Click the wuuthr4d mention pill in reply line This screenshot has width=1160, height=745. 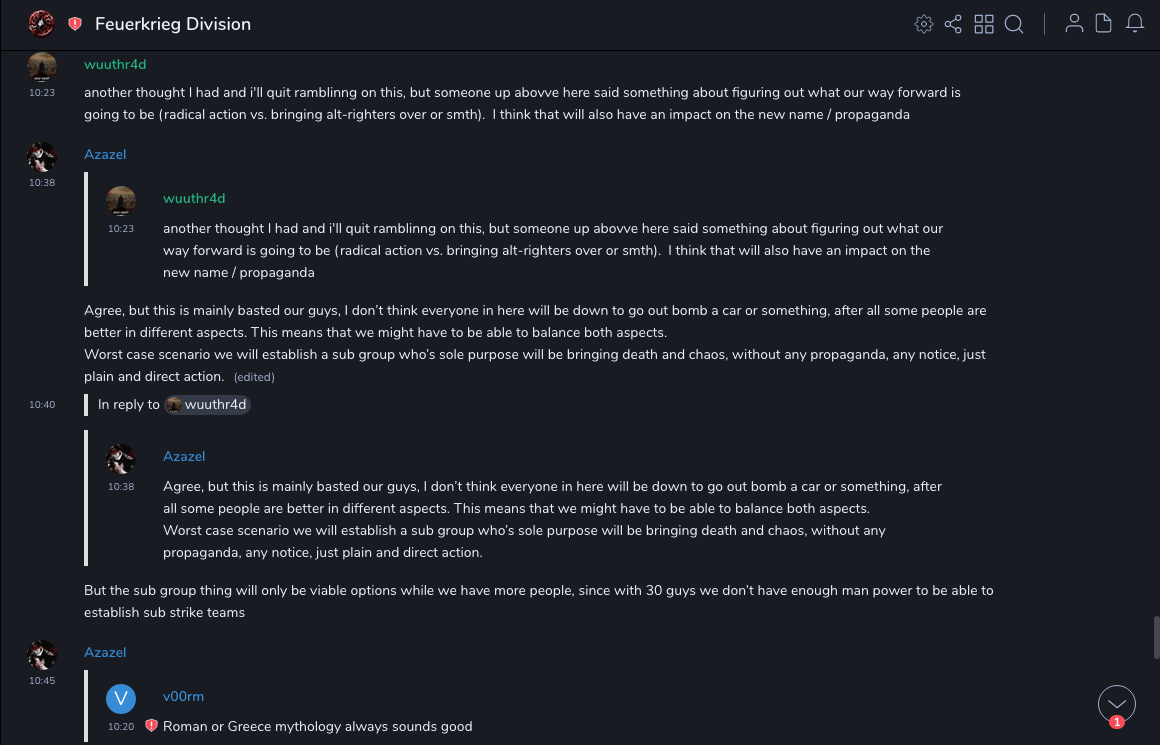pyautogui.click(x=207, y=405)
